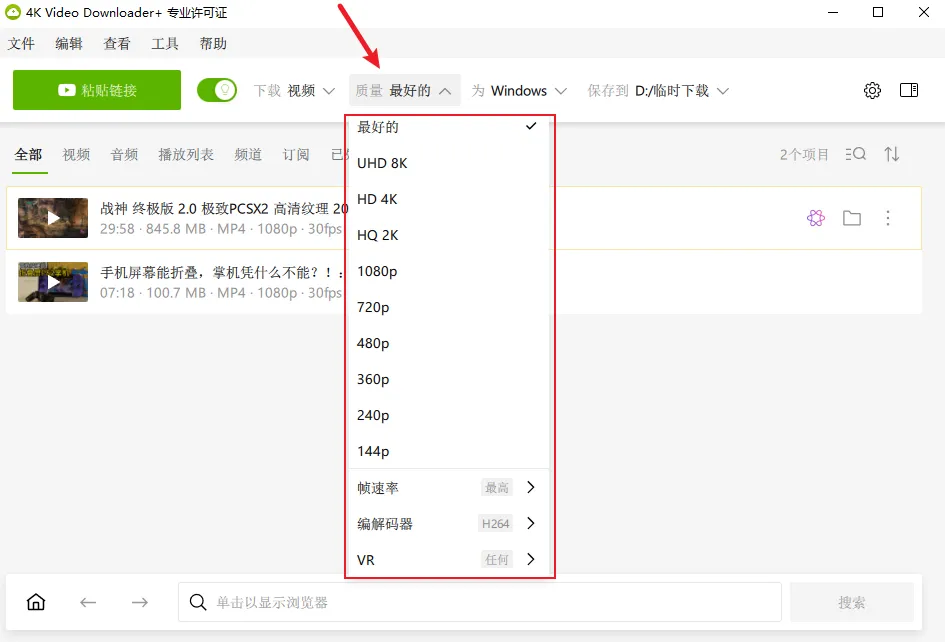This screenshot has width=945, height=642.
Task: Click the browser forward arrow
Action: click(140, 602)
